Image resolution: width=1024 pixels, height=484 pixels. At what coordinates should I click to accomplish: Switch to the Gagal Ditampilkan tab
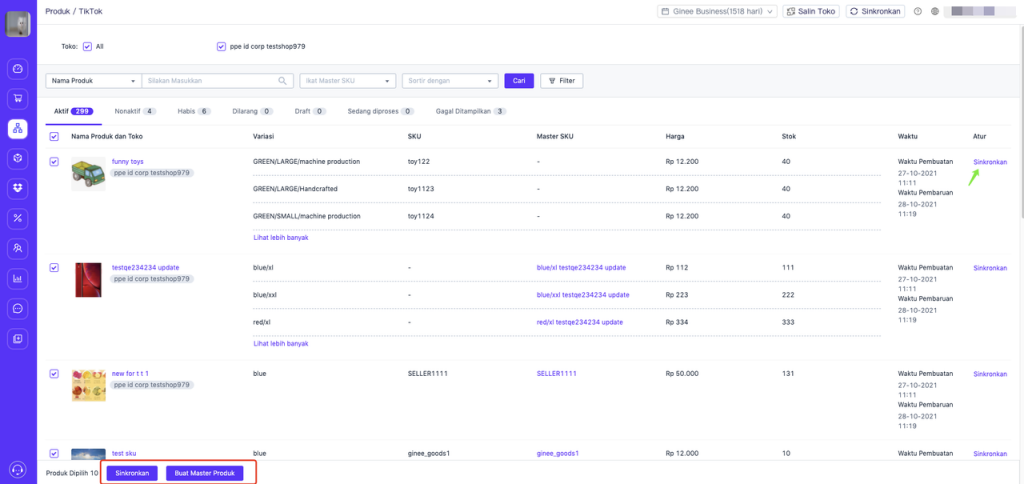click(x=471, y=112)
